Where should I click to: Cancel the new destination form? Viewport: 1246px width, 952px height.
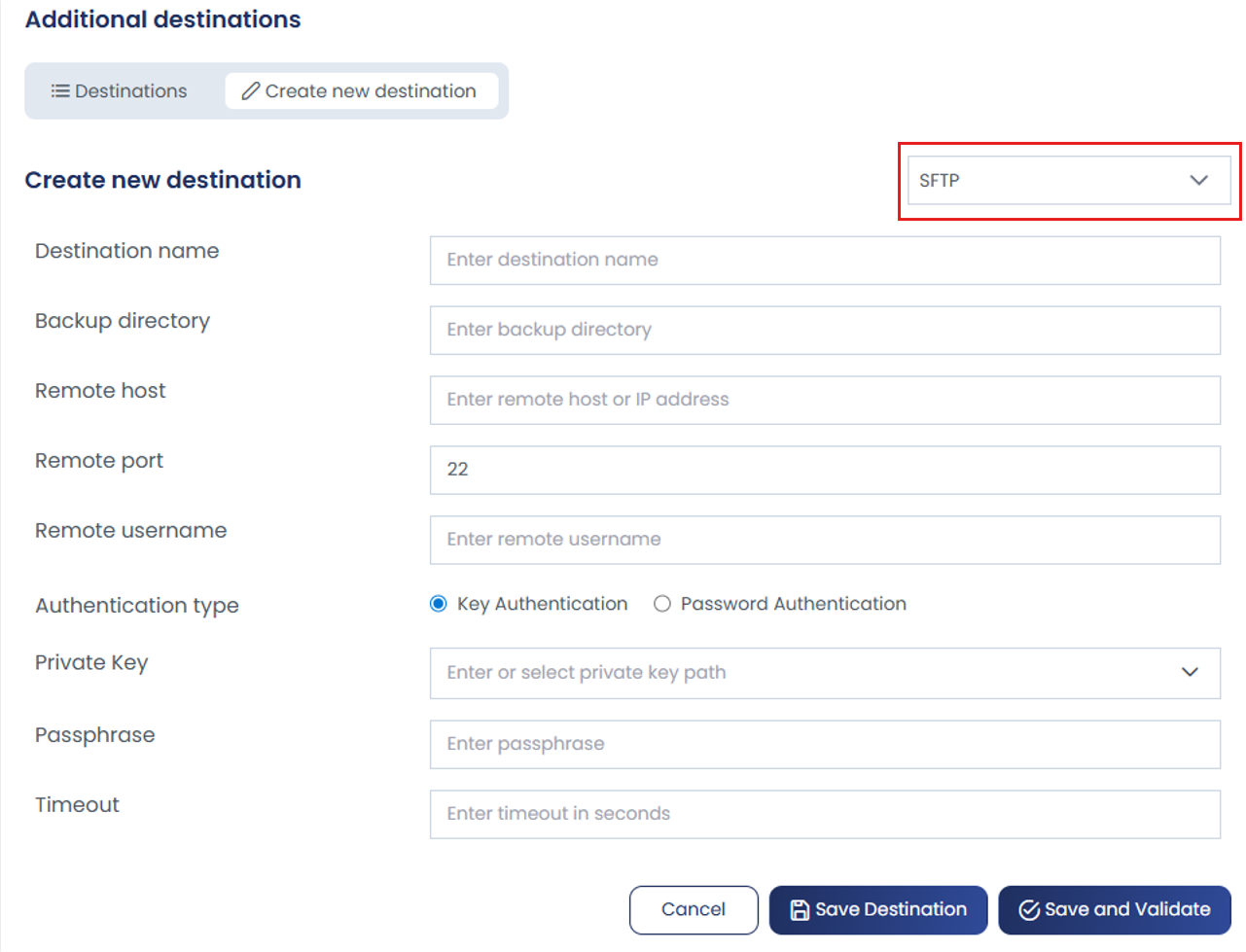tap(694, 910)
